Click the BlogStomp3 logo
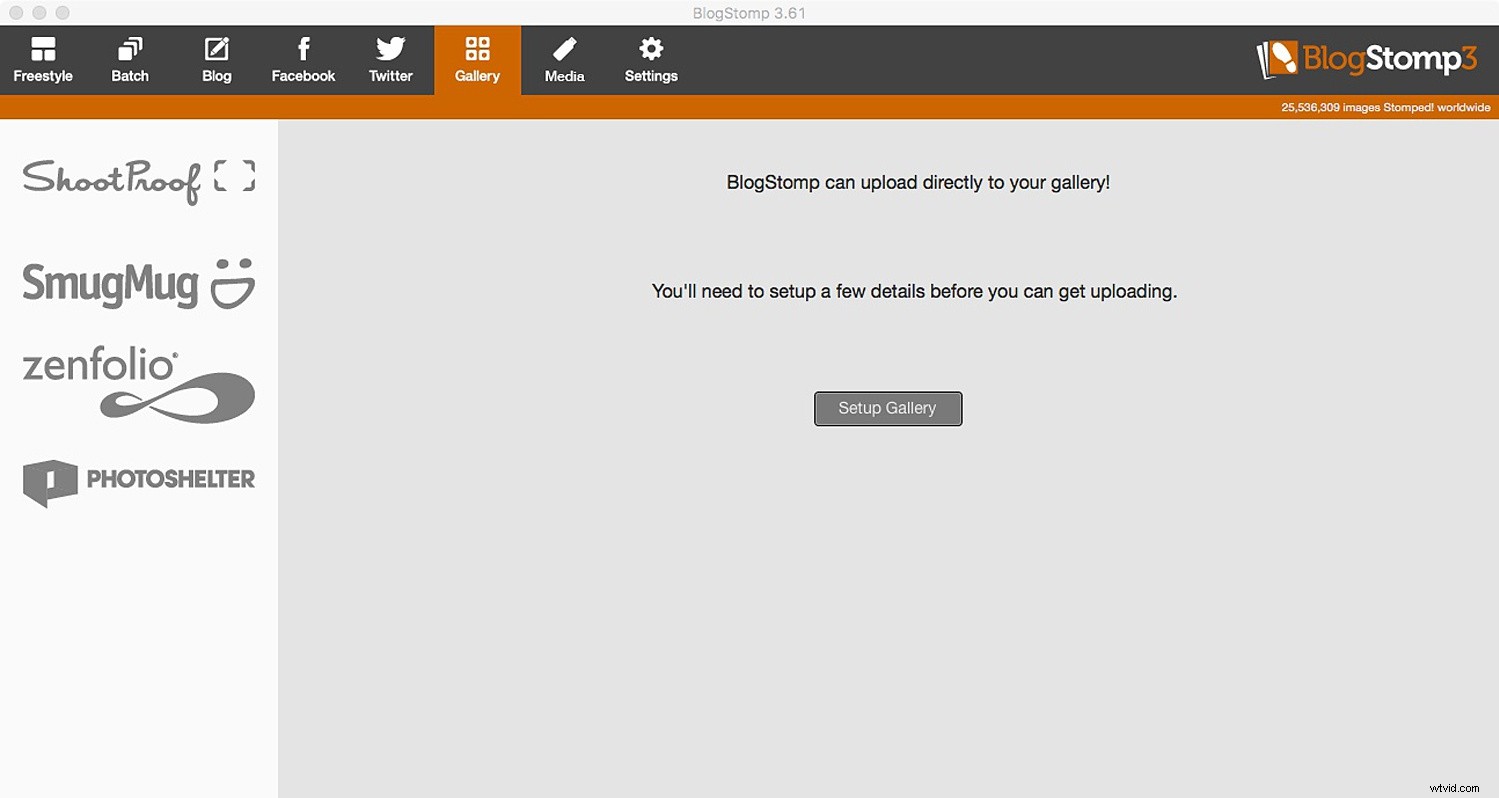Viewport: 1499px width, 798px height. (x=1367, y=59)
